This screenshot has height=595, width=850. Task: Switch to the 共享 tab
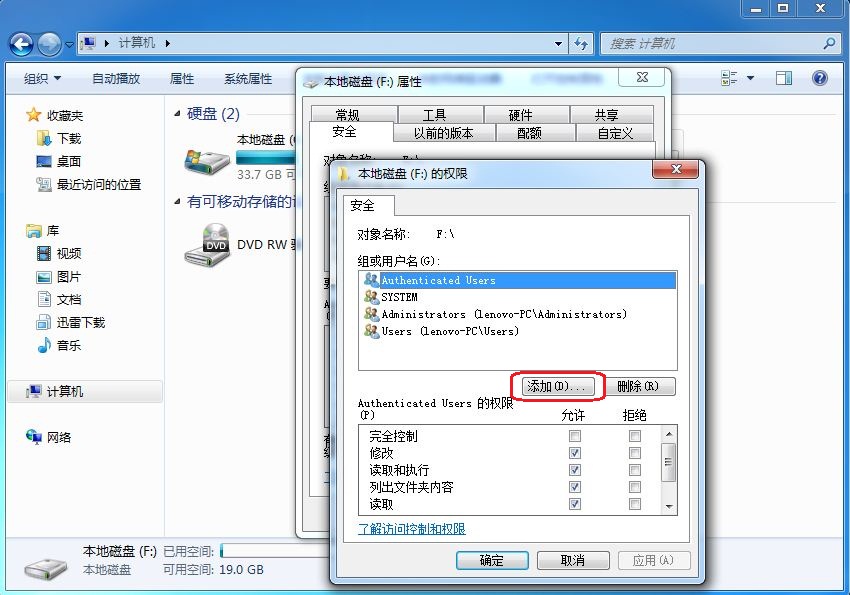[x=606, y=115]
